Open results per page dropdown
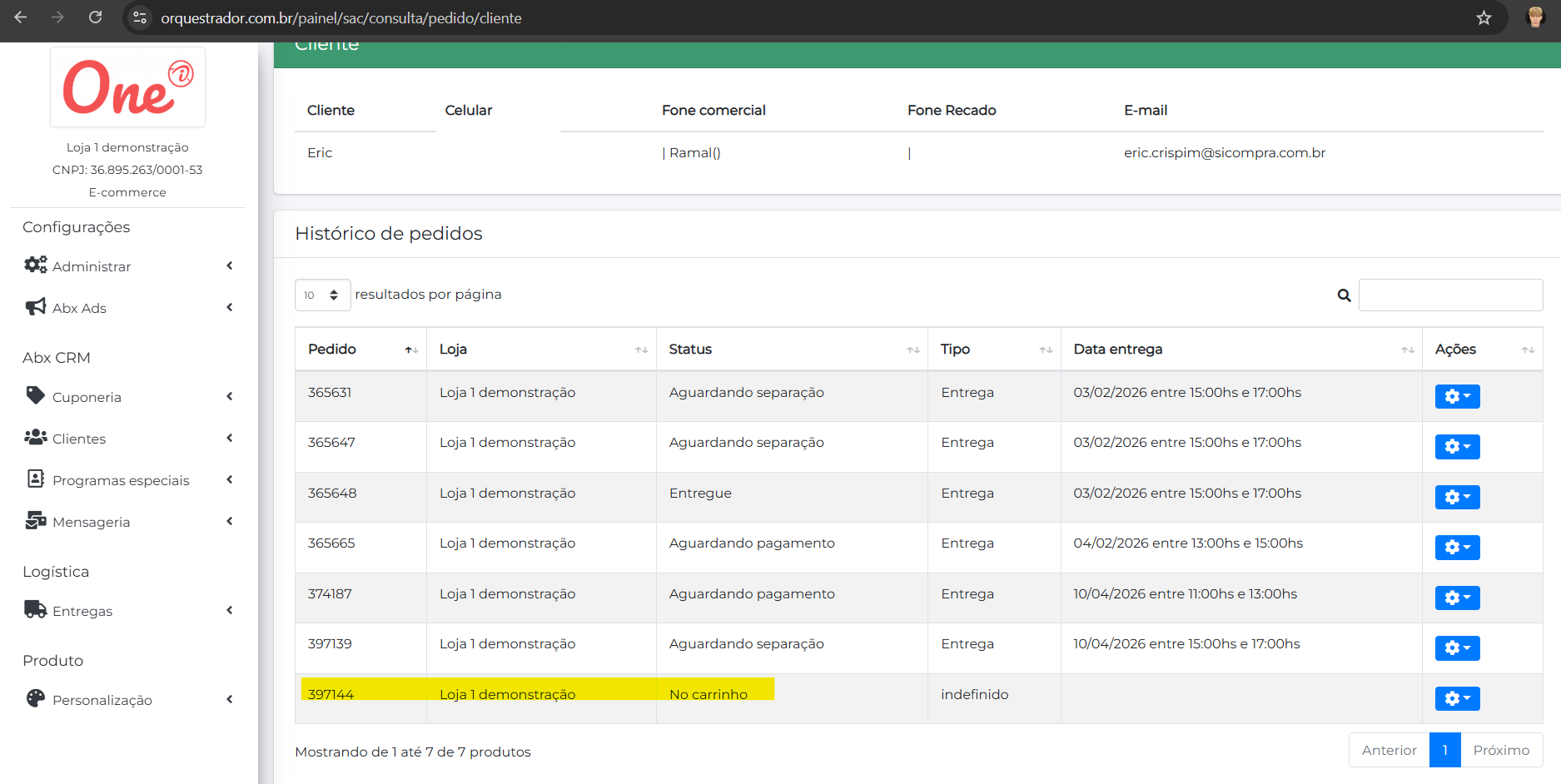Image resolution: width=1561 pixels, height=784 pixels. [x=322, y=295]
